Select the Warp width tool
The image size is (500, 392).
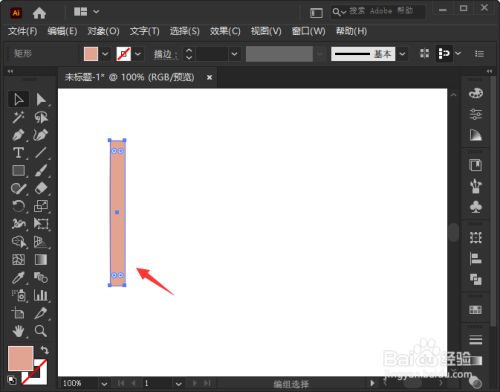coord(18,224)
